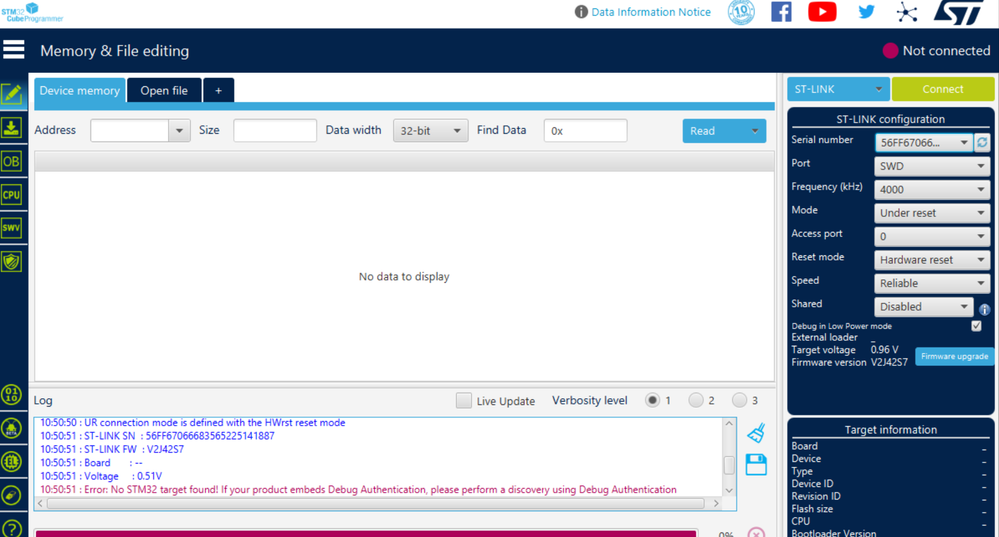Open the Access port dropdown

tap(932, 236)
